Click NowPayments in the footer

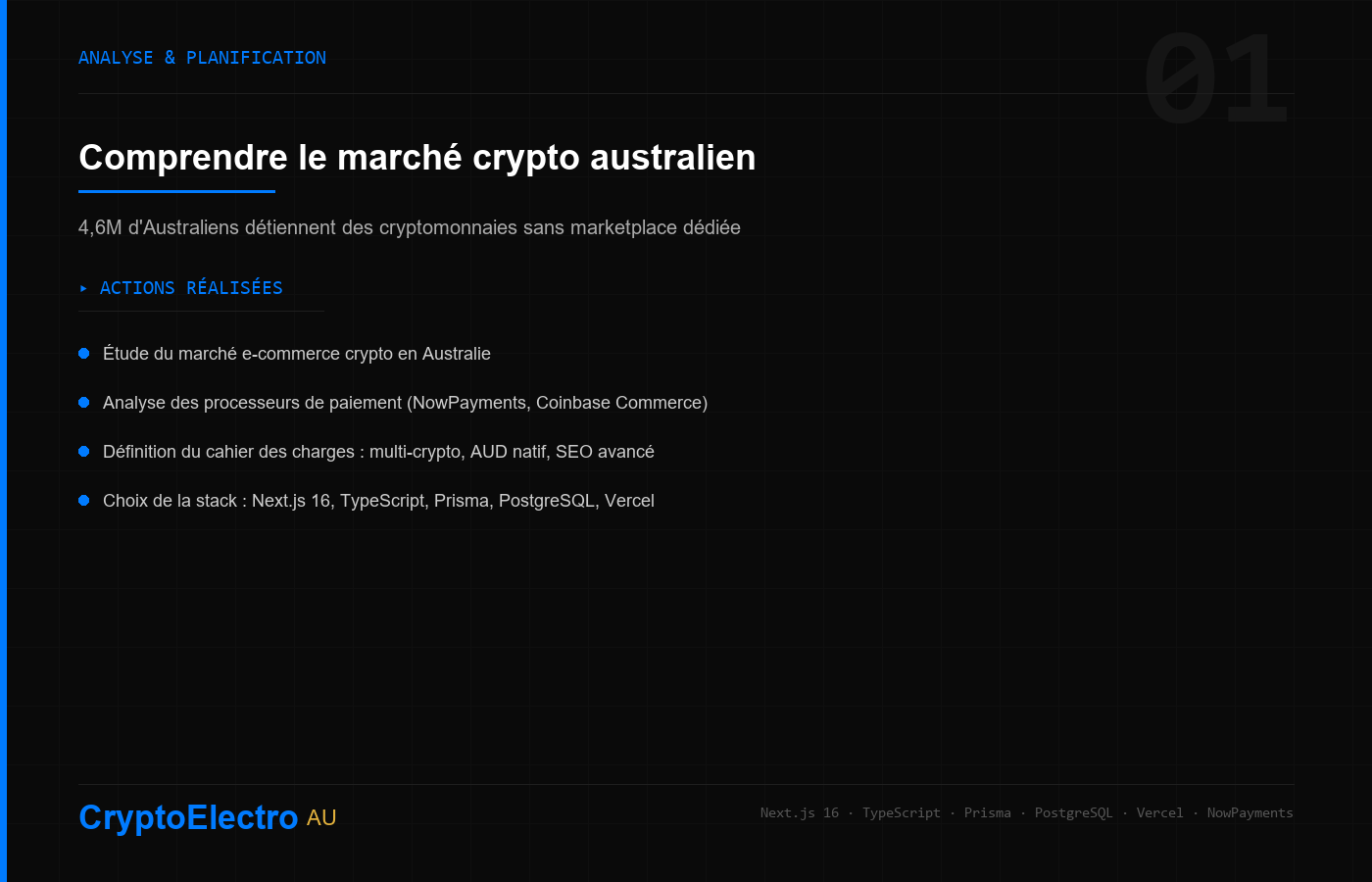pos(1250,813)
